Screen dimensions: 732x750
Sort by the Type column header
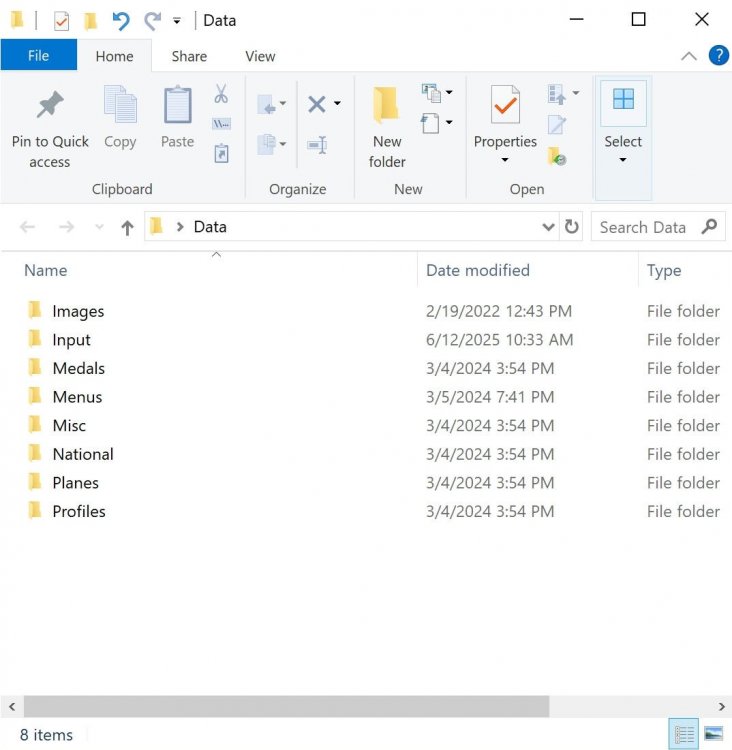(685, 270)
